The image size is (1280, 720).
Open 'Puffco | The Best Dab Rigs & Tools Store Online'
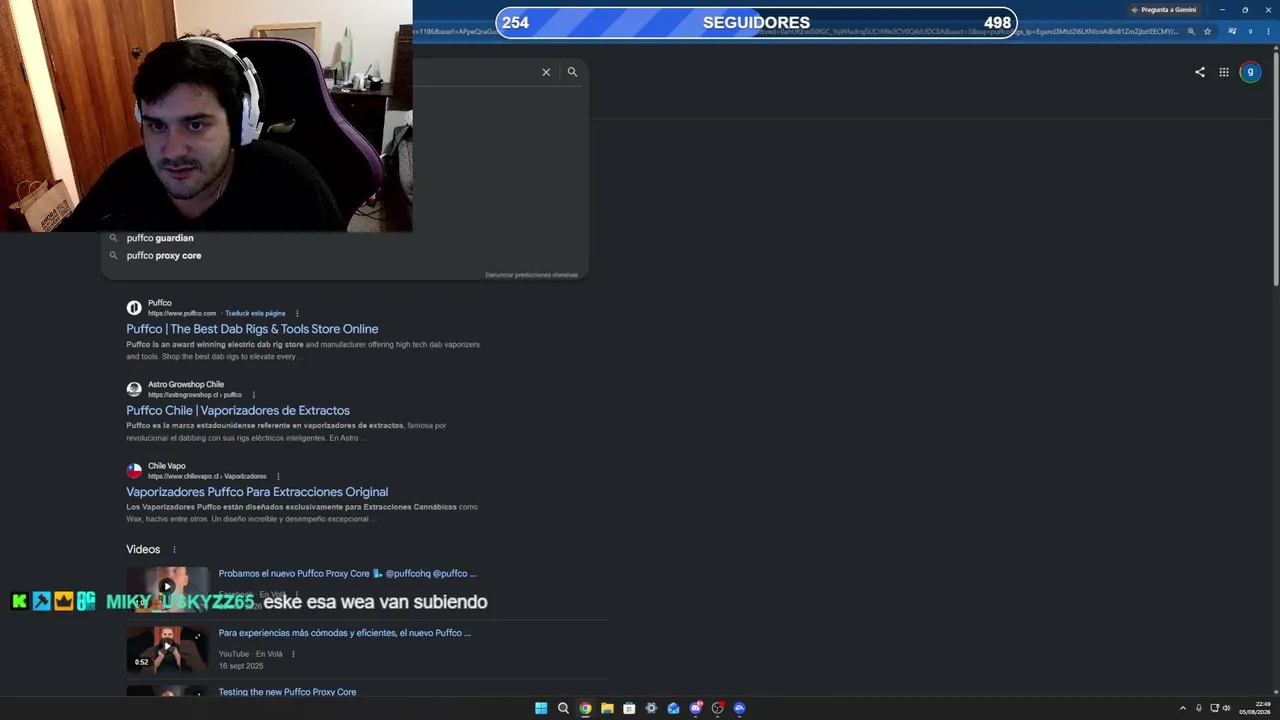[x=252, y=329]
